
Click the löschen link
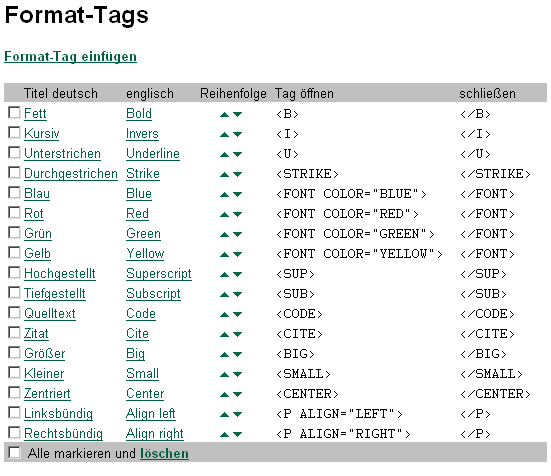click(164, 454)
